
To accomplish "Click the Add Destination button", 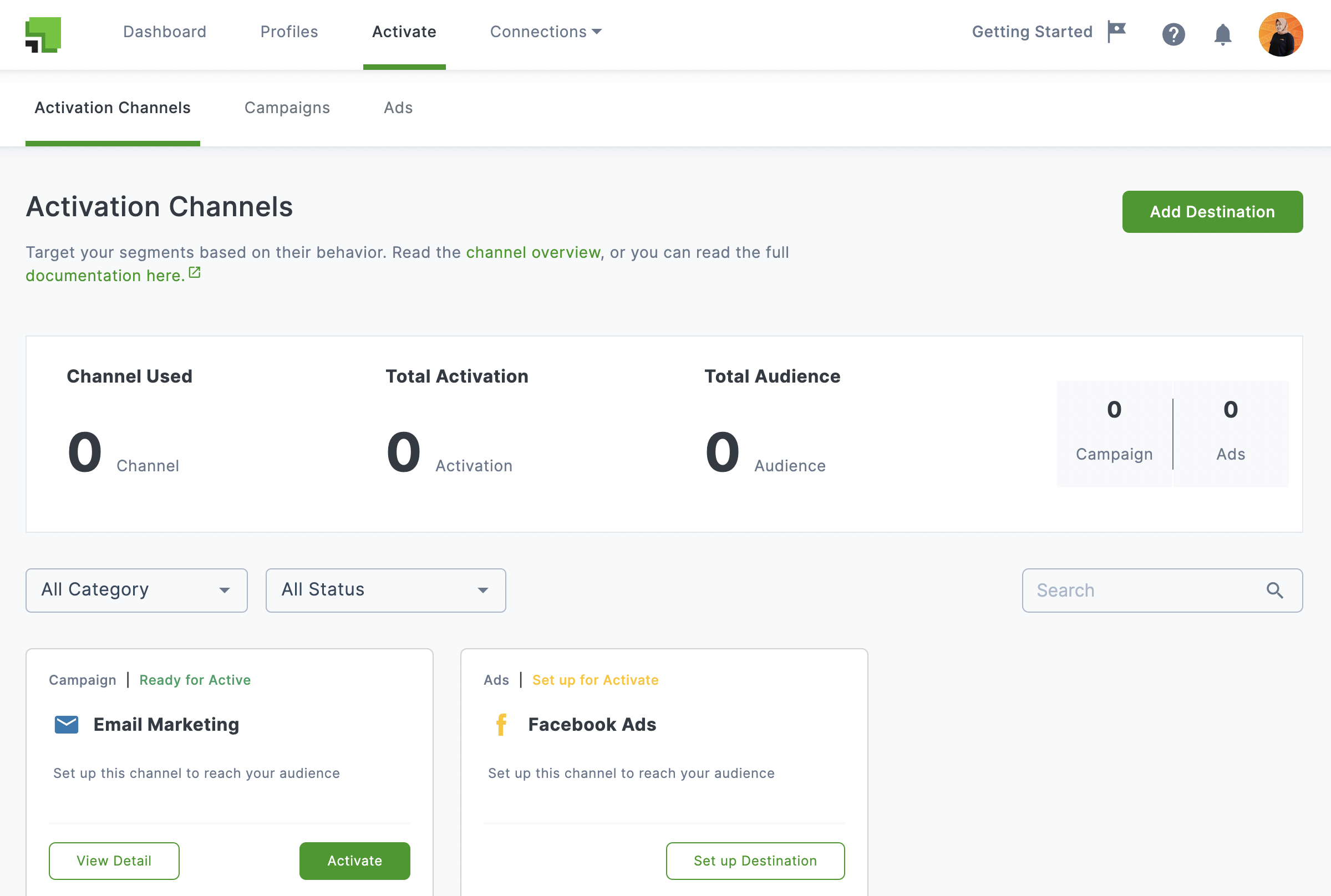I will pos(1212,211).
